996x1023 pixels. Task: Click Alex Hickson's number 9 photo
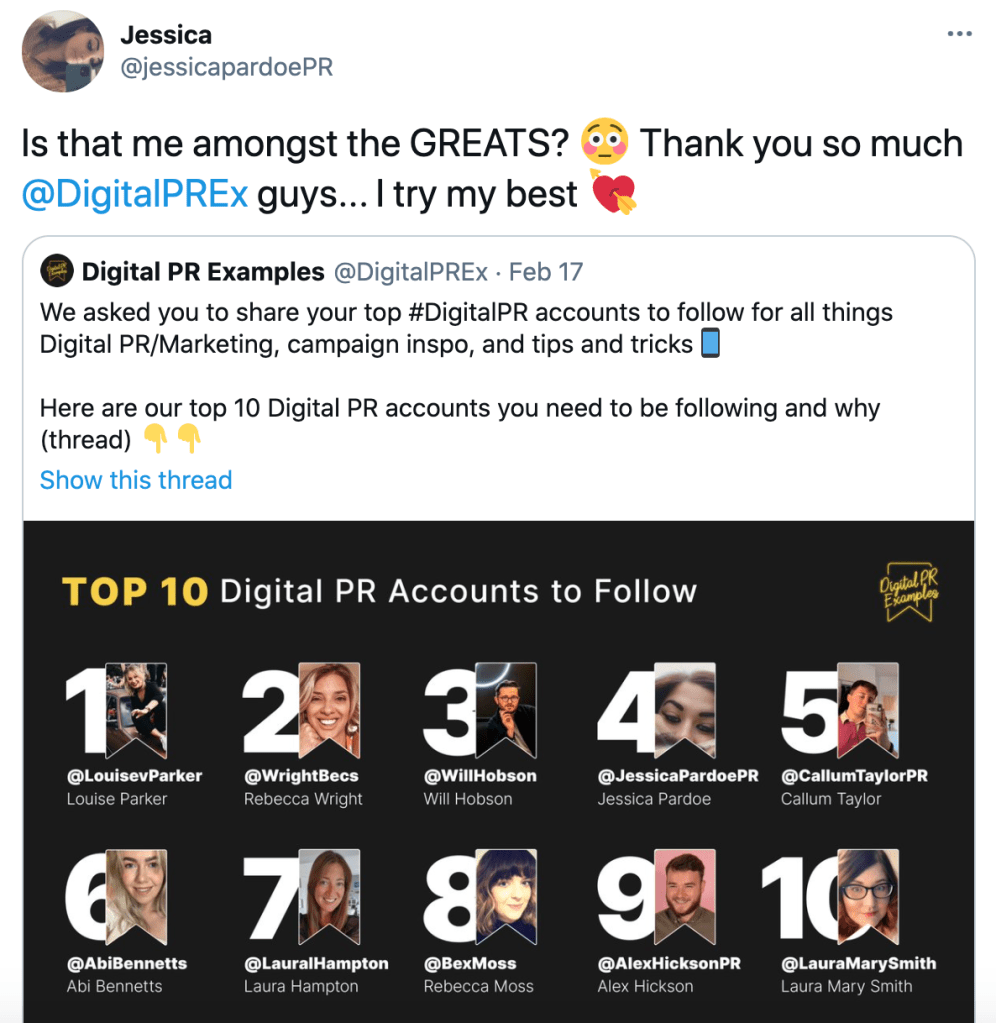685,891
